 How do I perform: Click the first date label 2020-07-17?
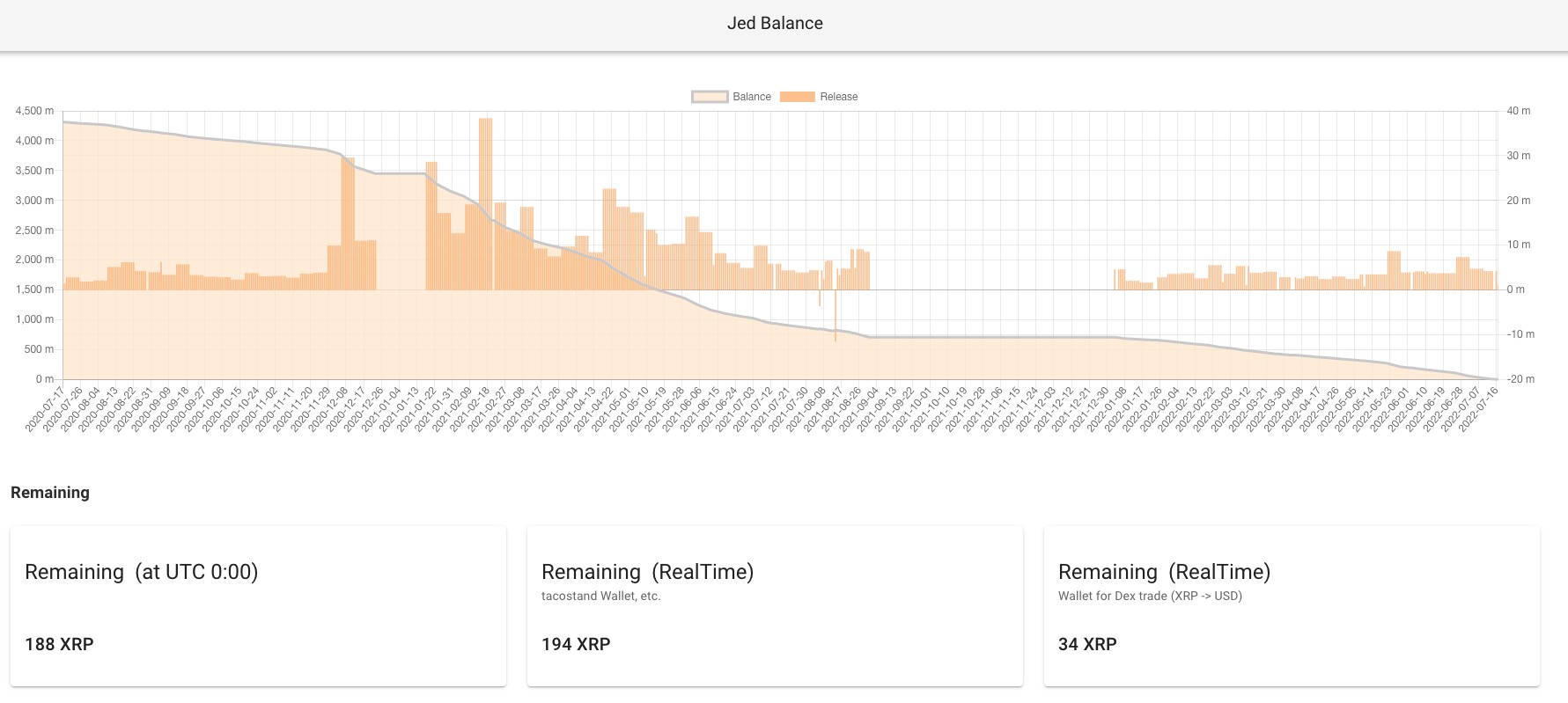(46, 409)
